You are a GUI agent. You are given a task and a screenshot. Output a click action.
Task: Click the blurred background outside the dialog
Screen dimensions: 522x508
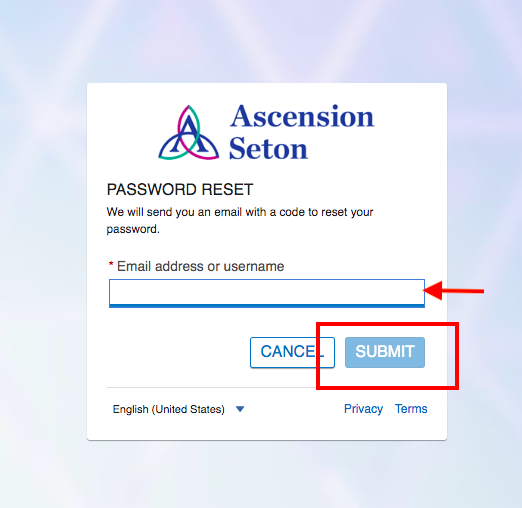[43, 253]
